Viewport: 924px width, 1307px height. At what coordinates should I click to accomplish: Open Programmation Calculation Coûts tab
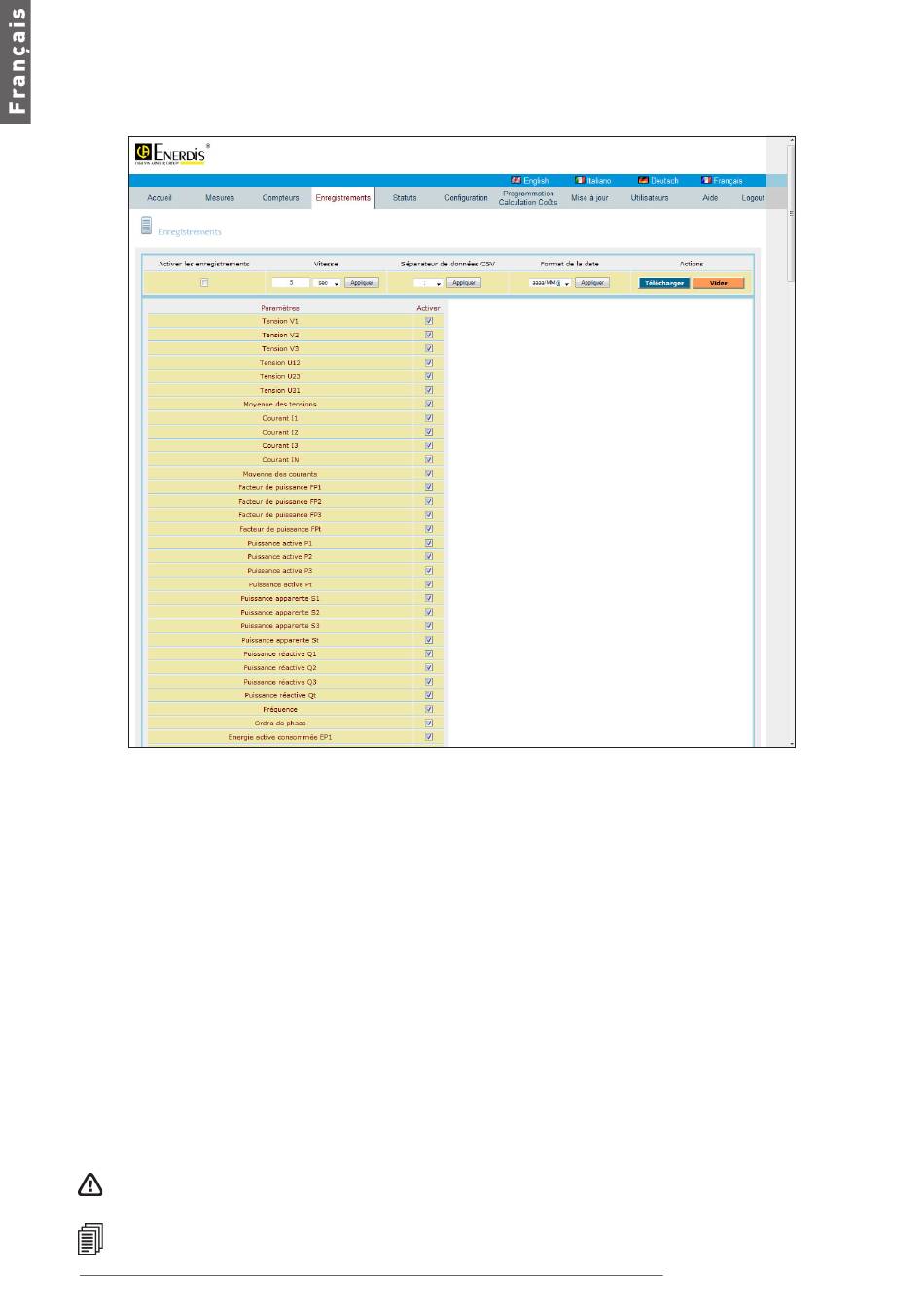click(x=528, y=198)
